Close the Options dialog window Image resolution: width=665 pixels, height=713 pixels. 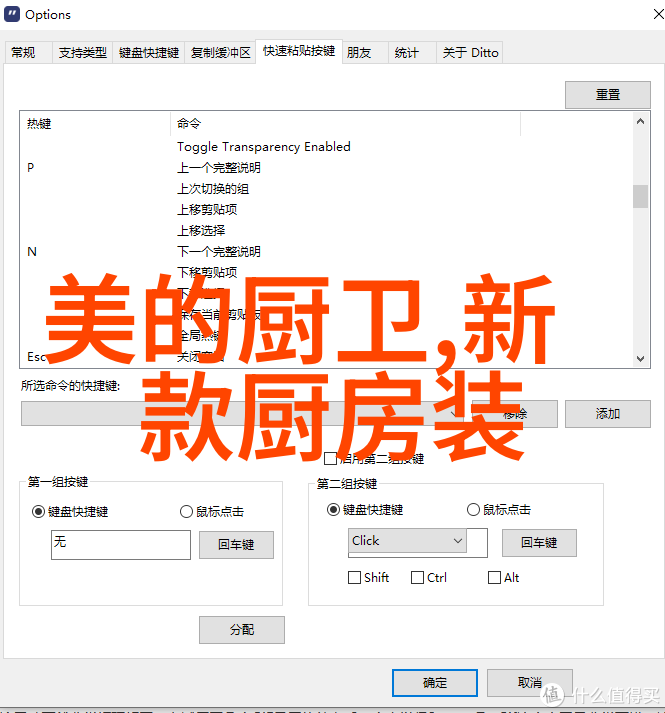658,14
